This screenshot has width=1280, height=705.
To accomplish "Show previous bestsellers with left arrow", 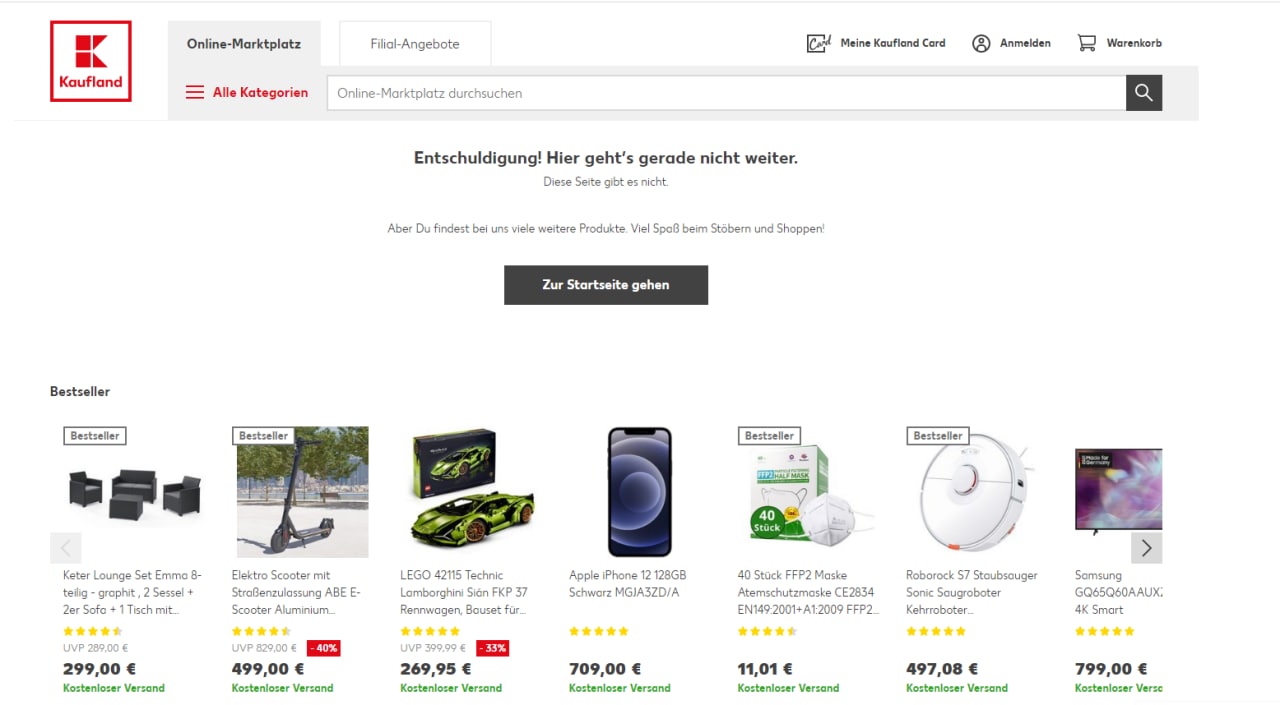I will 66,548.
